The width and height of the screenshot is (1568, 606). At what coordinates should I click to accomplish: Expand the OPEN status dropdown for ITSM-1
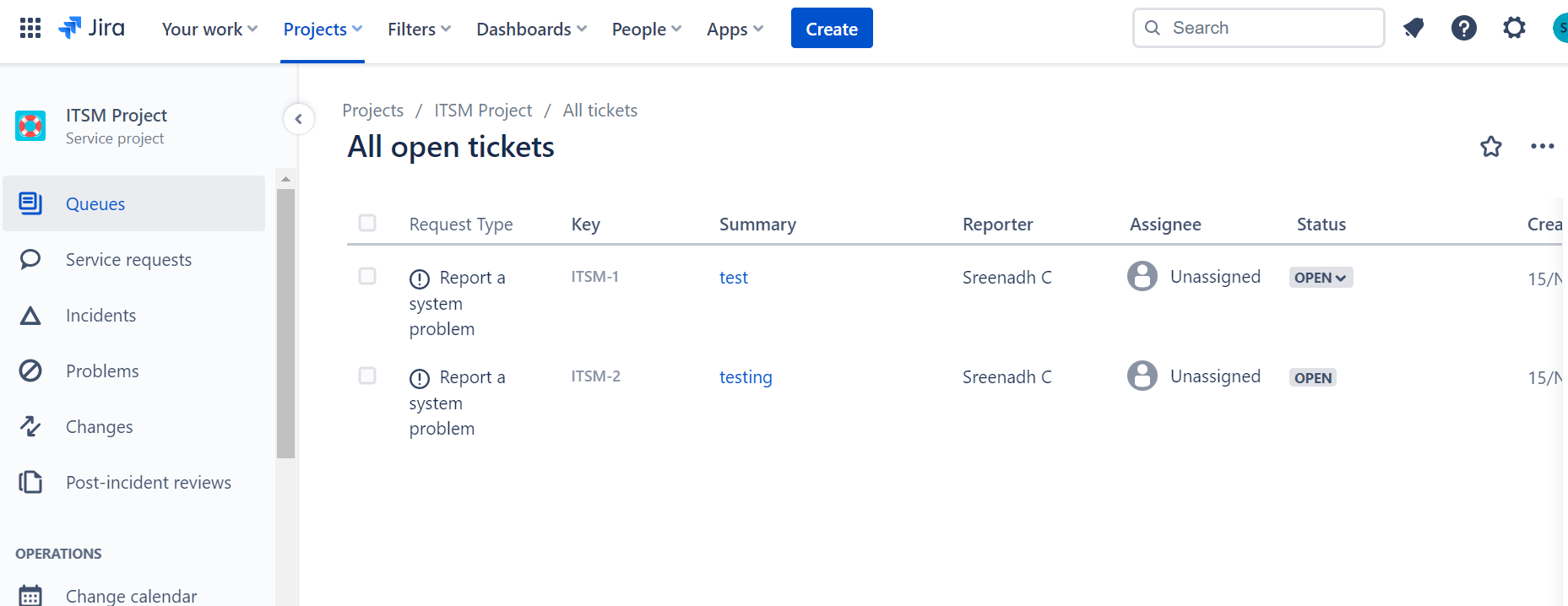(x=1321, y=278)
